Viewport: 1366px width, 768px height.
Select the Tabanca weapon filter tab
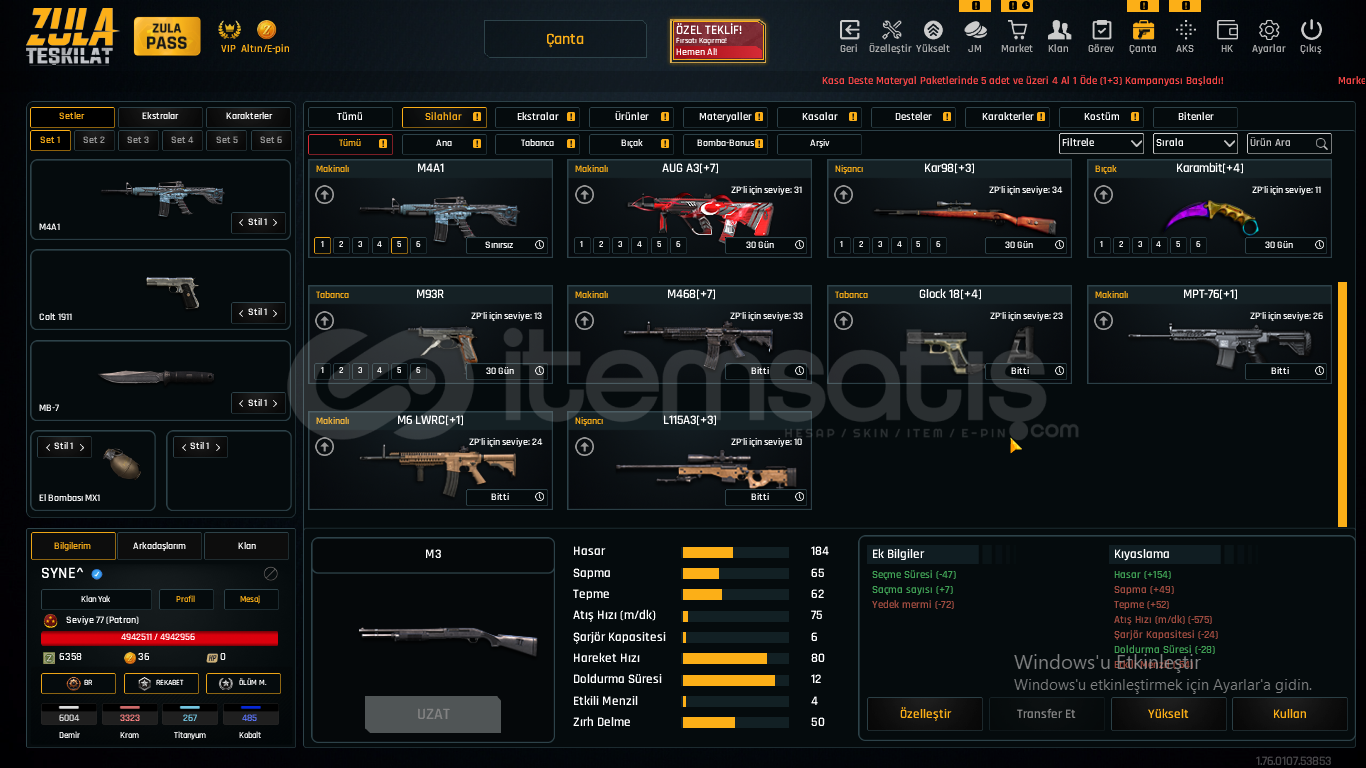tap(537, 144)
